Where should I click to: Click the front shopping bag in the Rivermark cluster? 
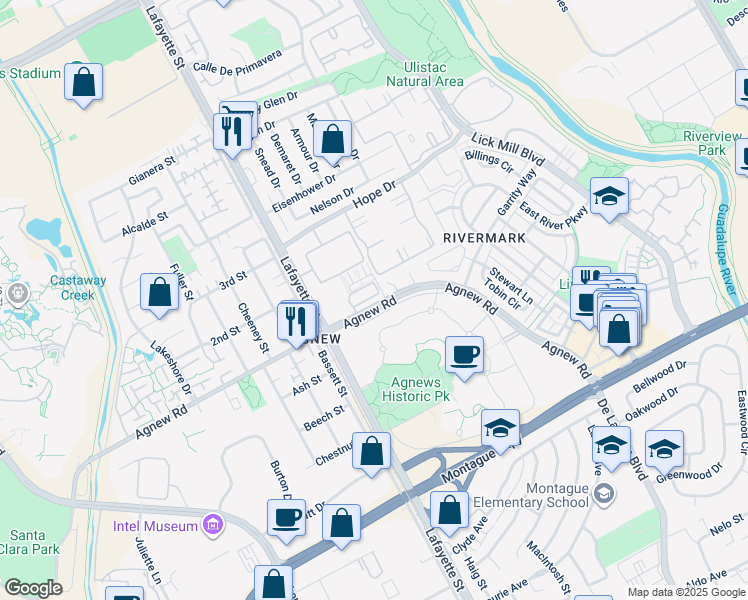619,329
